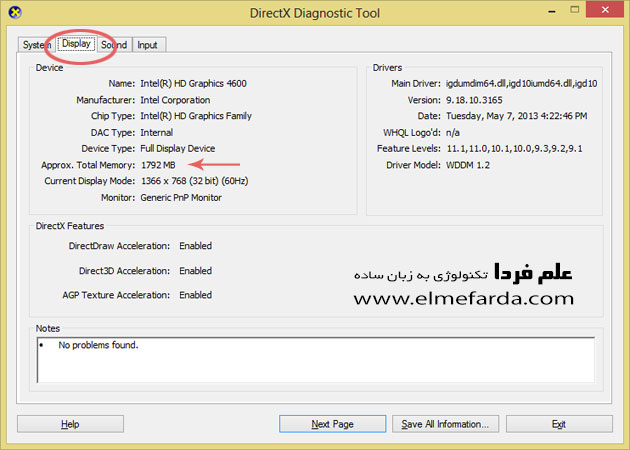
Task: Click inside the Notes text box
Action: point(315,358)
